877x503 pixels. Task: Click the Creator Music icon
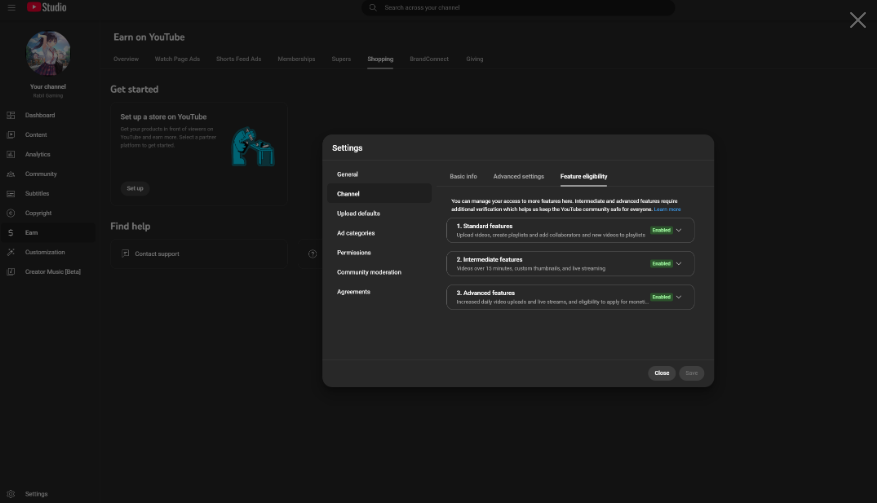coord(11,272)
